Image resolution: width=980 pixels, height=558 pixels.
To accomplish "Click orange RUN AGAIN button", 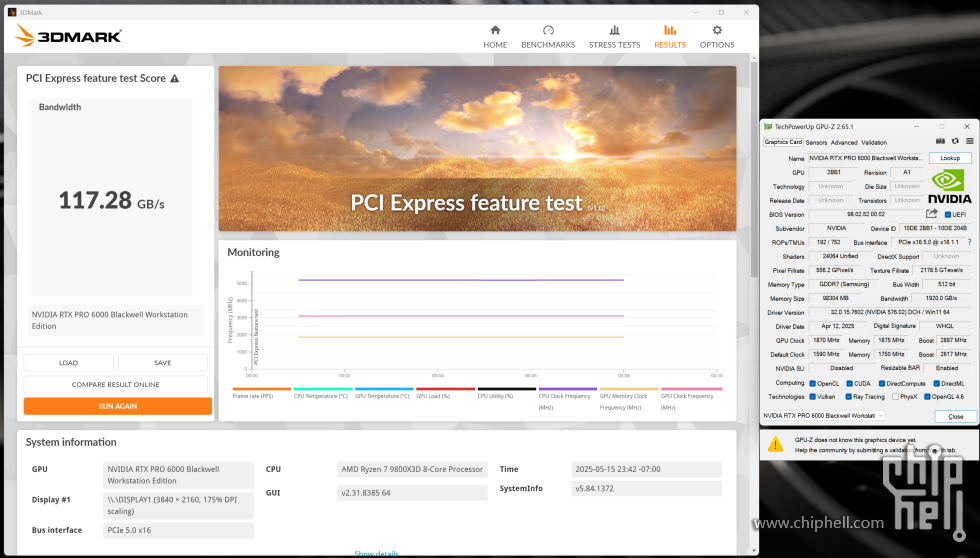I will coord(118,406).
